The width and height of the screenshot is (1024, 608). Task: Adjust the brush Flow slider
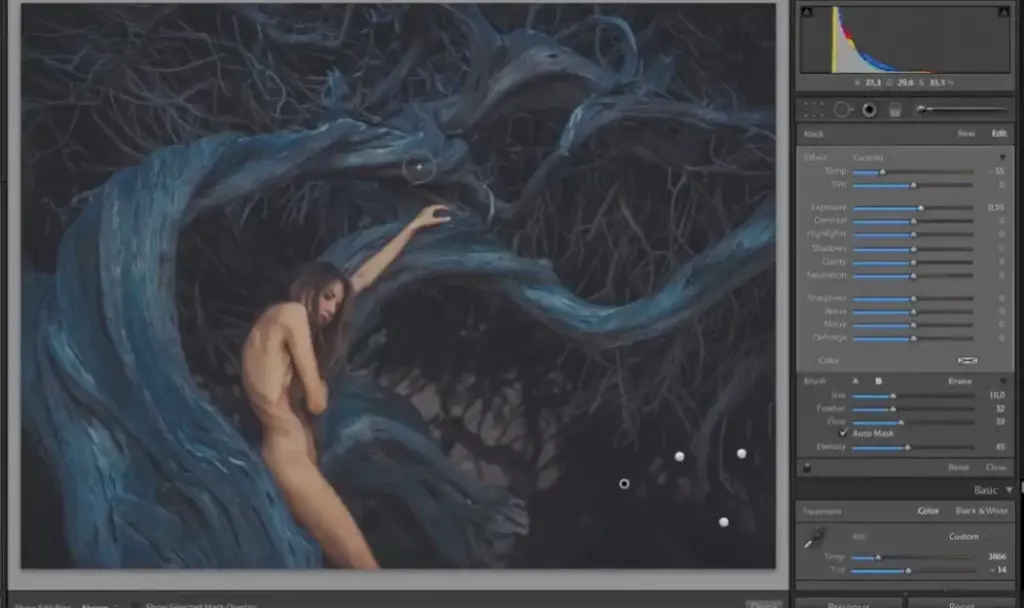coord(913,422)
